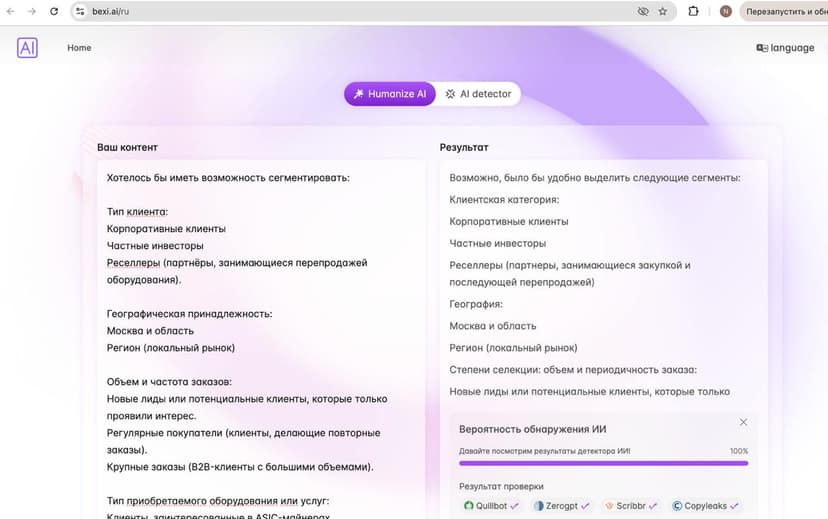Open the Home navigation link
The width and height of the screenshot is (828, 519).
point(79,48)
